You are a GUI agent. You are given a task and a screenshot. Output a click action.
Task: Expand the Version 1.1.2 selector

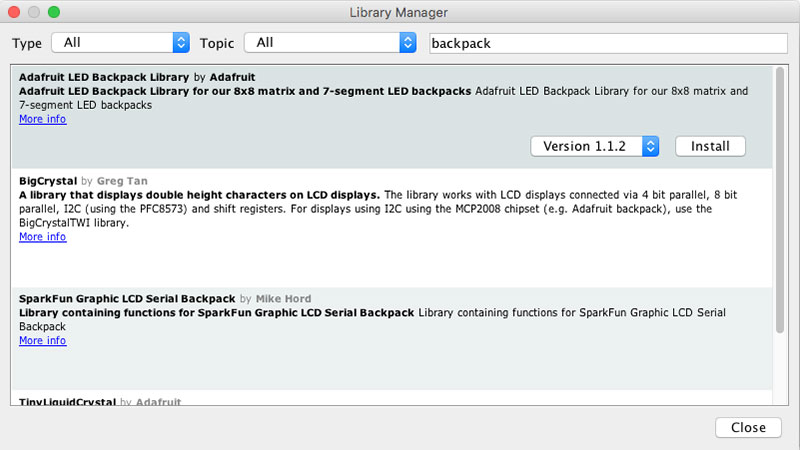(x=595, y=146)
